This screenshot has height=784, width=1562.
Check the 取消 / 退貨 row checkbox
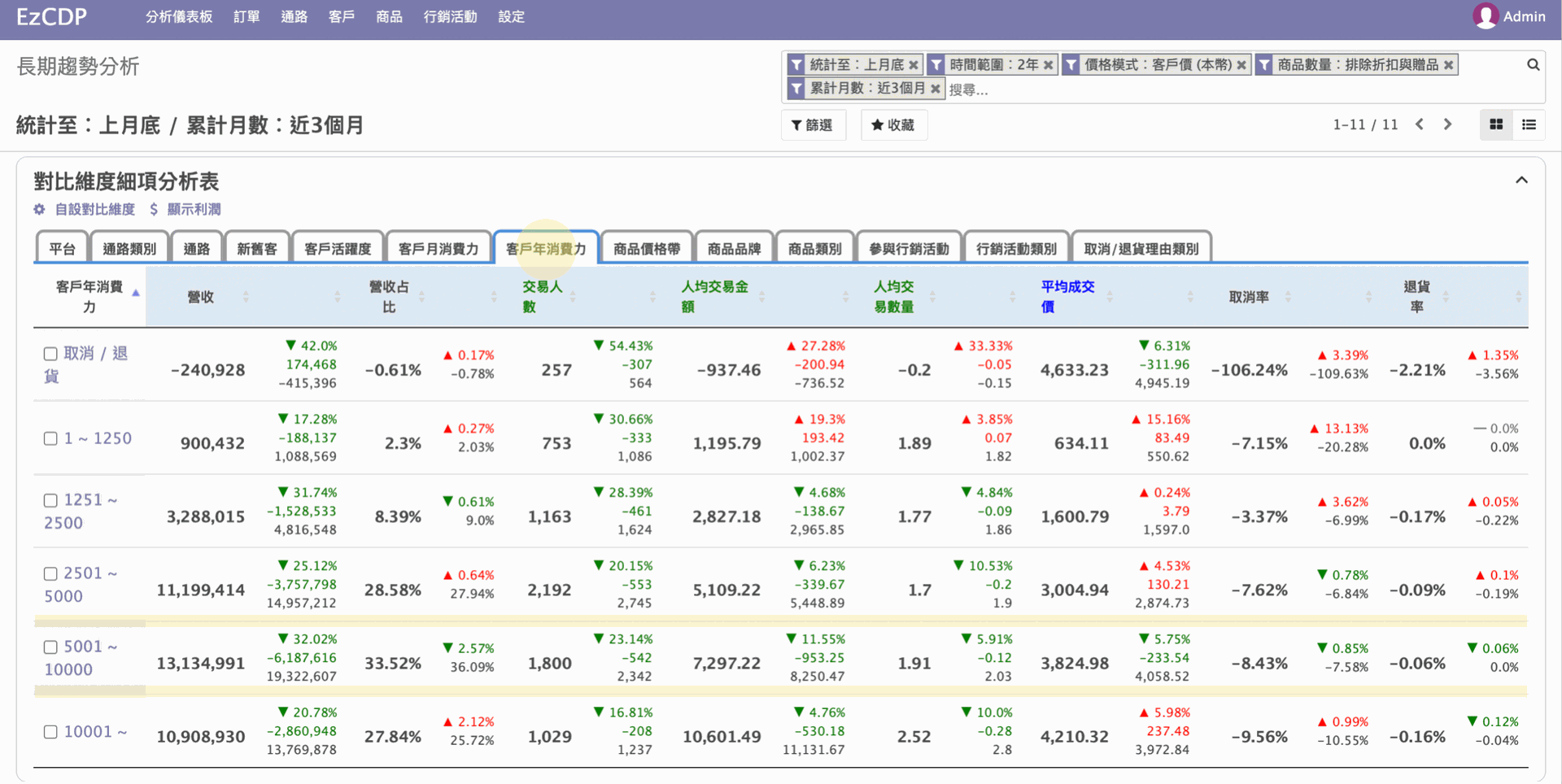50,354
